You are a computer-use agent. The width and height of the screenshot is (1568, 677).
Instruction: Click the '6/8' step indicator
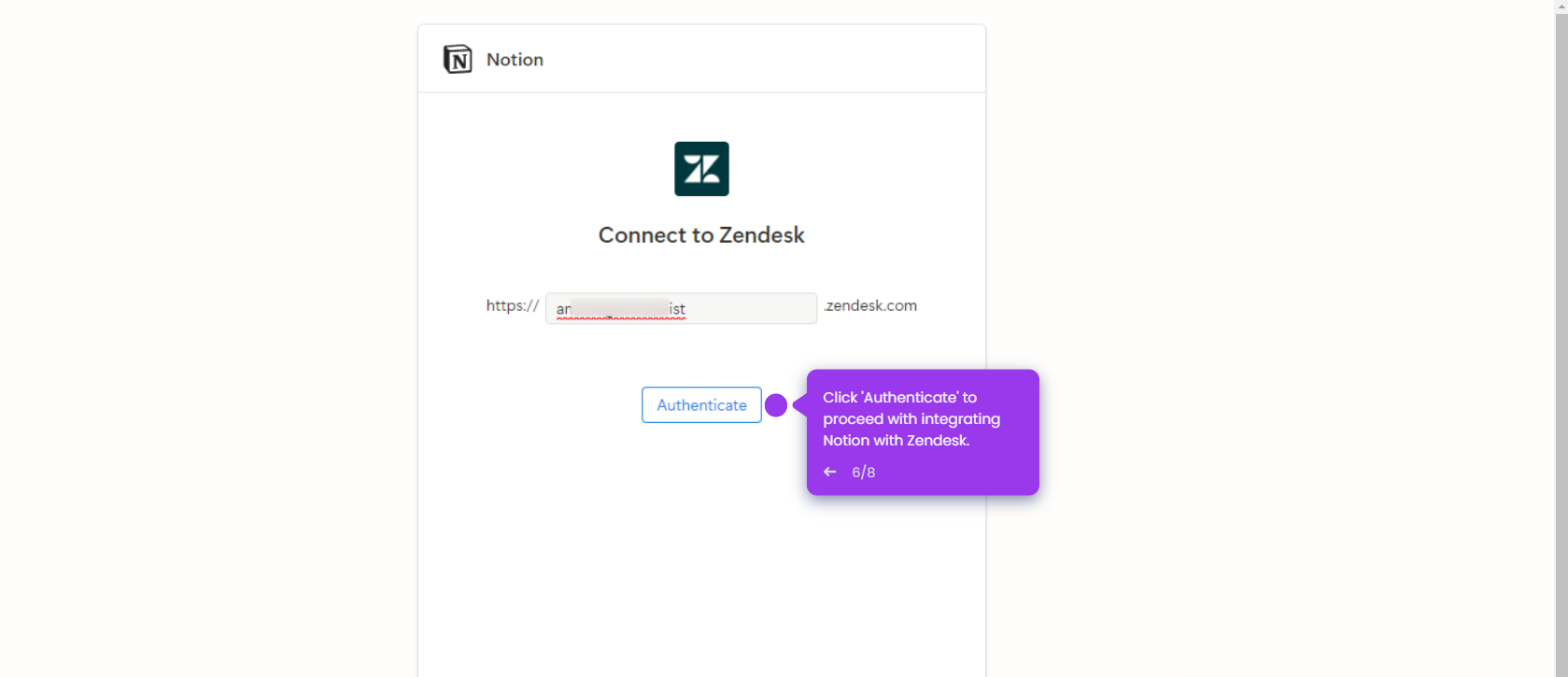[863, 472]
